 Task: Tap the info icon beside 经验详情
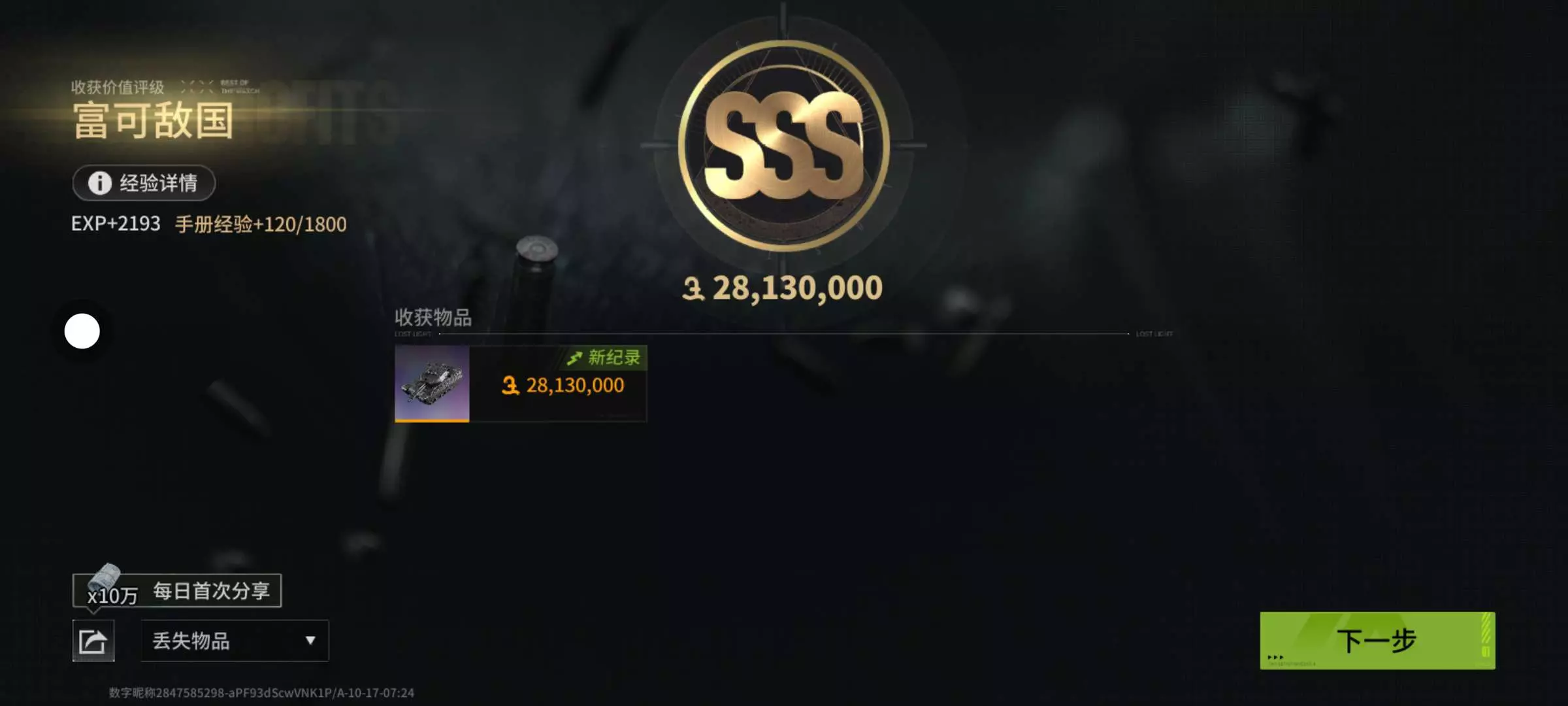point(100,183)
